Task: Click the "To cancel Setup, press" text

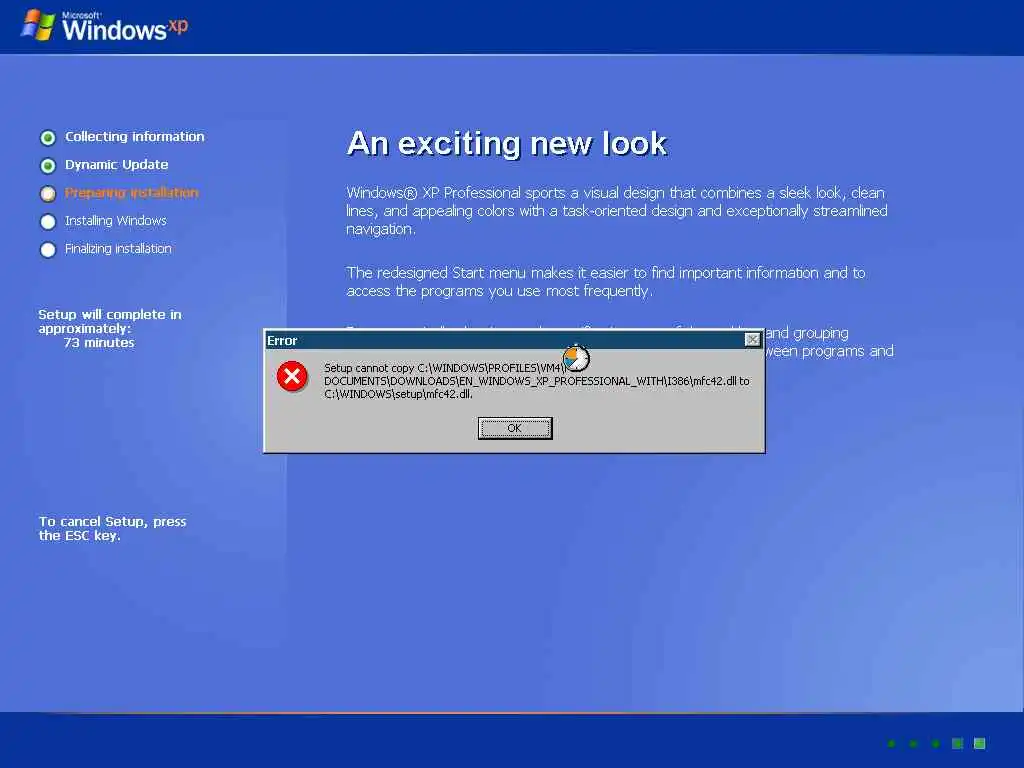Action: (x=112, y=522)
